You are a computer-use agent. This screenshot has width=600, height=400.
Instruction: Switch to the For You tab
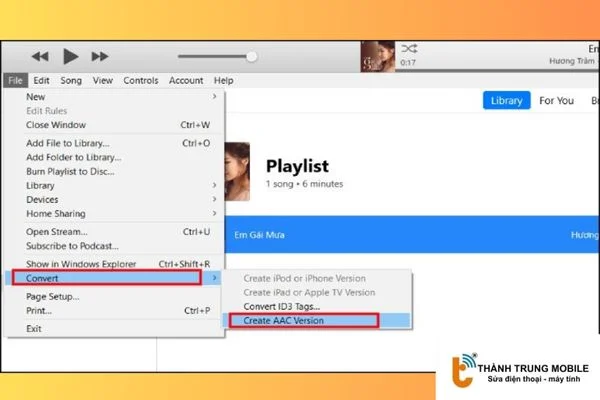pos(556,101)
